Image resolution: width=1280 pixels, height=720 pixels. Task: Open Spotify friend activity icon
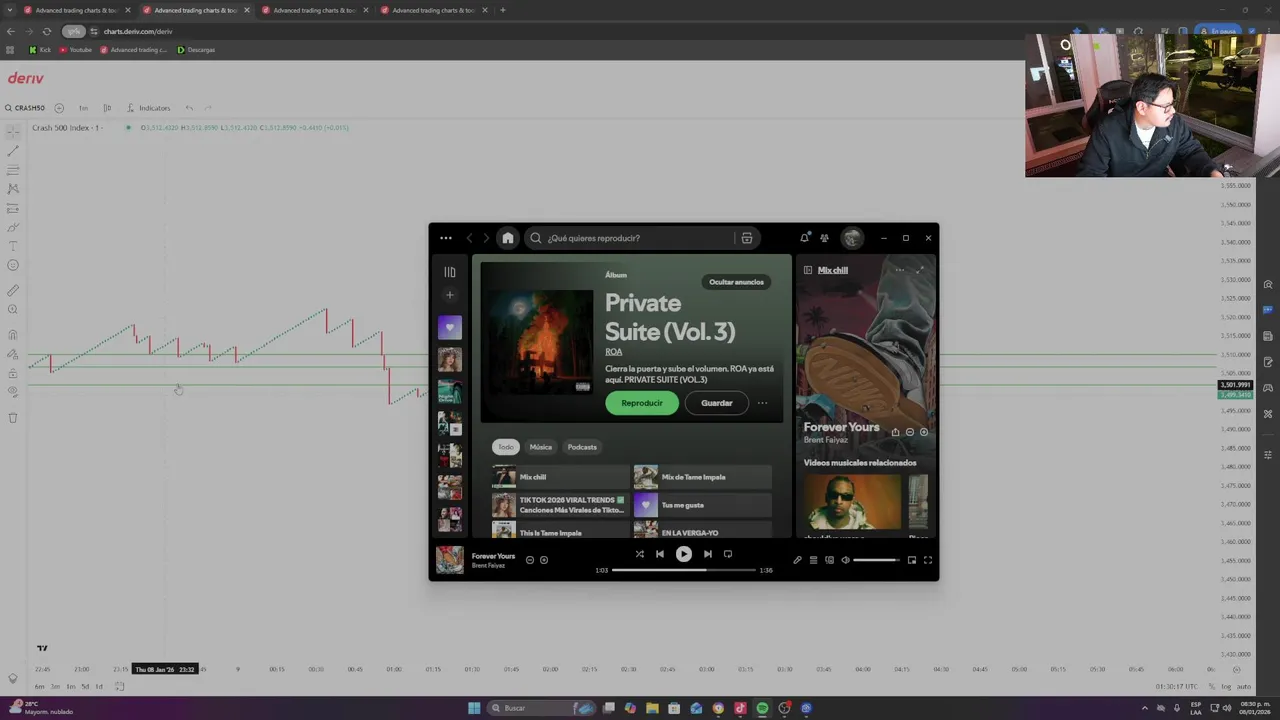824,238
